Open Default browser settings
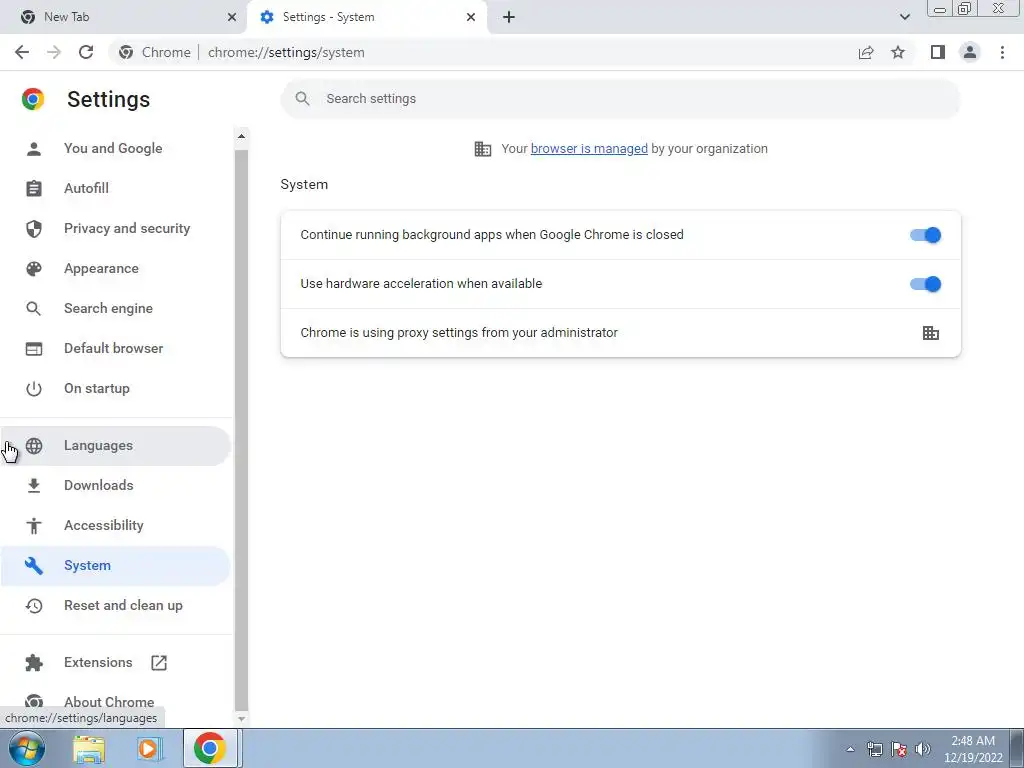 pyautogui.click(x=114, y=348)
